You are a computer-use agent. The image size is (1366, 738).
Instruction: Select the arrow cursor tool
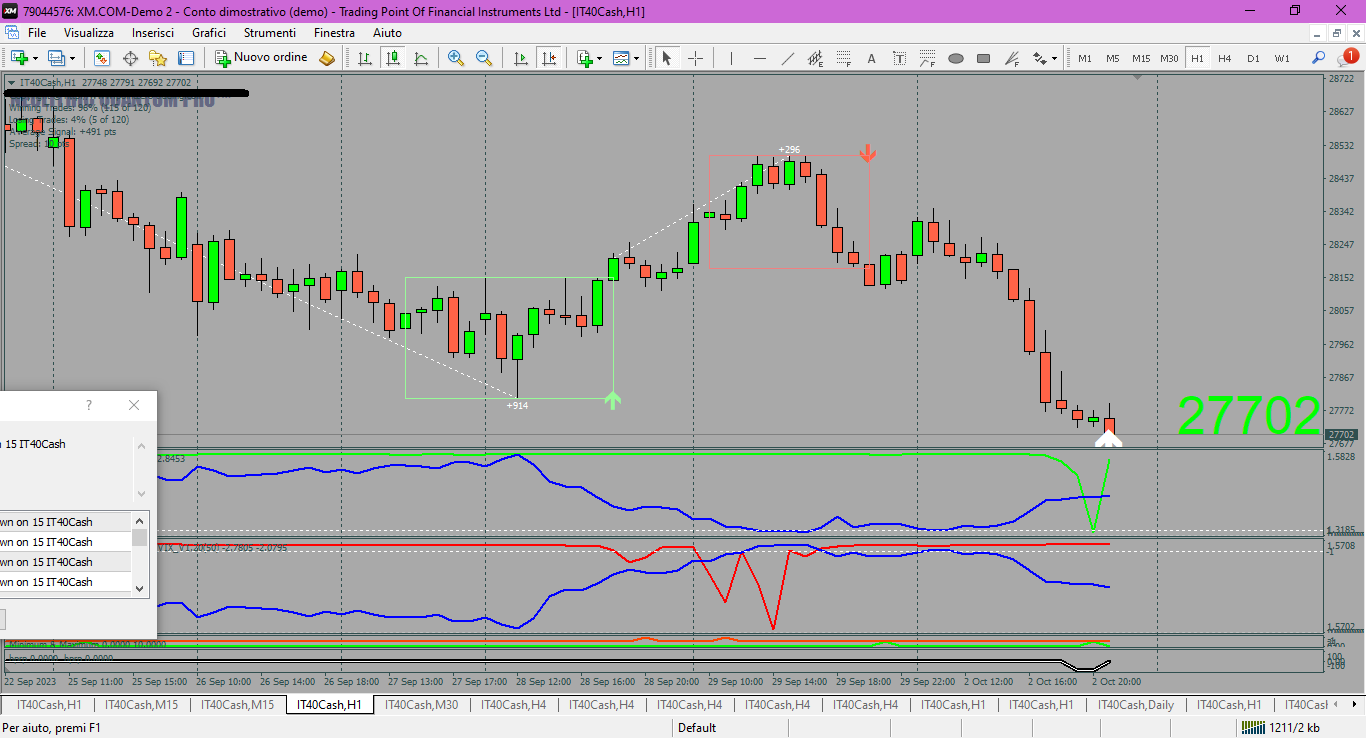[x=667, y=58]
